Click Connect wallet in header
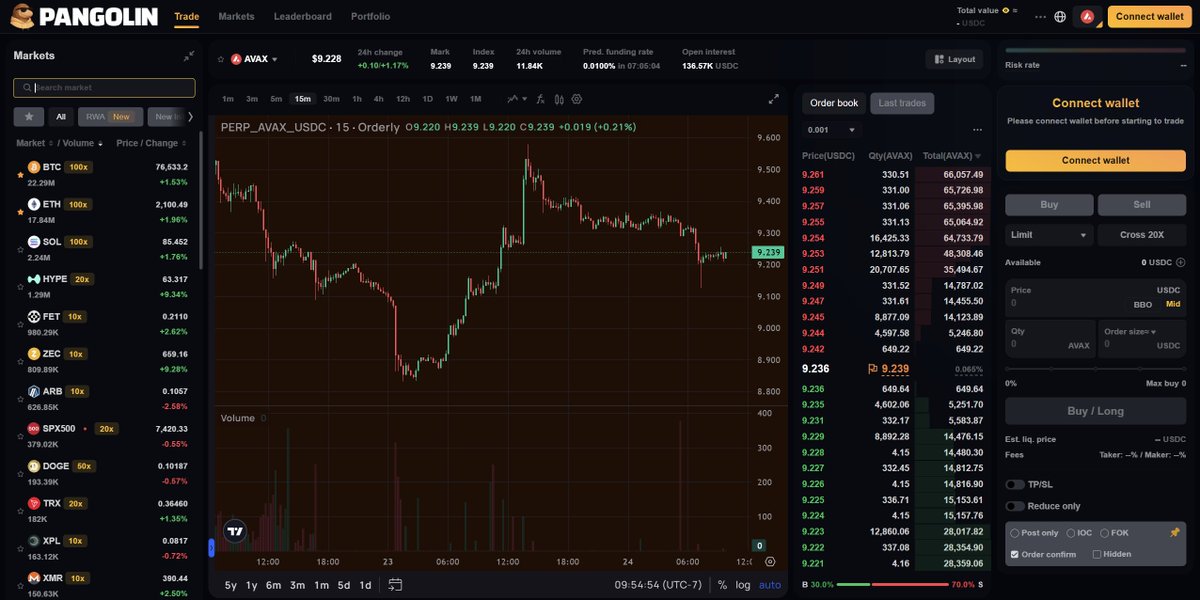 1149,16
